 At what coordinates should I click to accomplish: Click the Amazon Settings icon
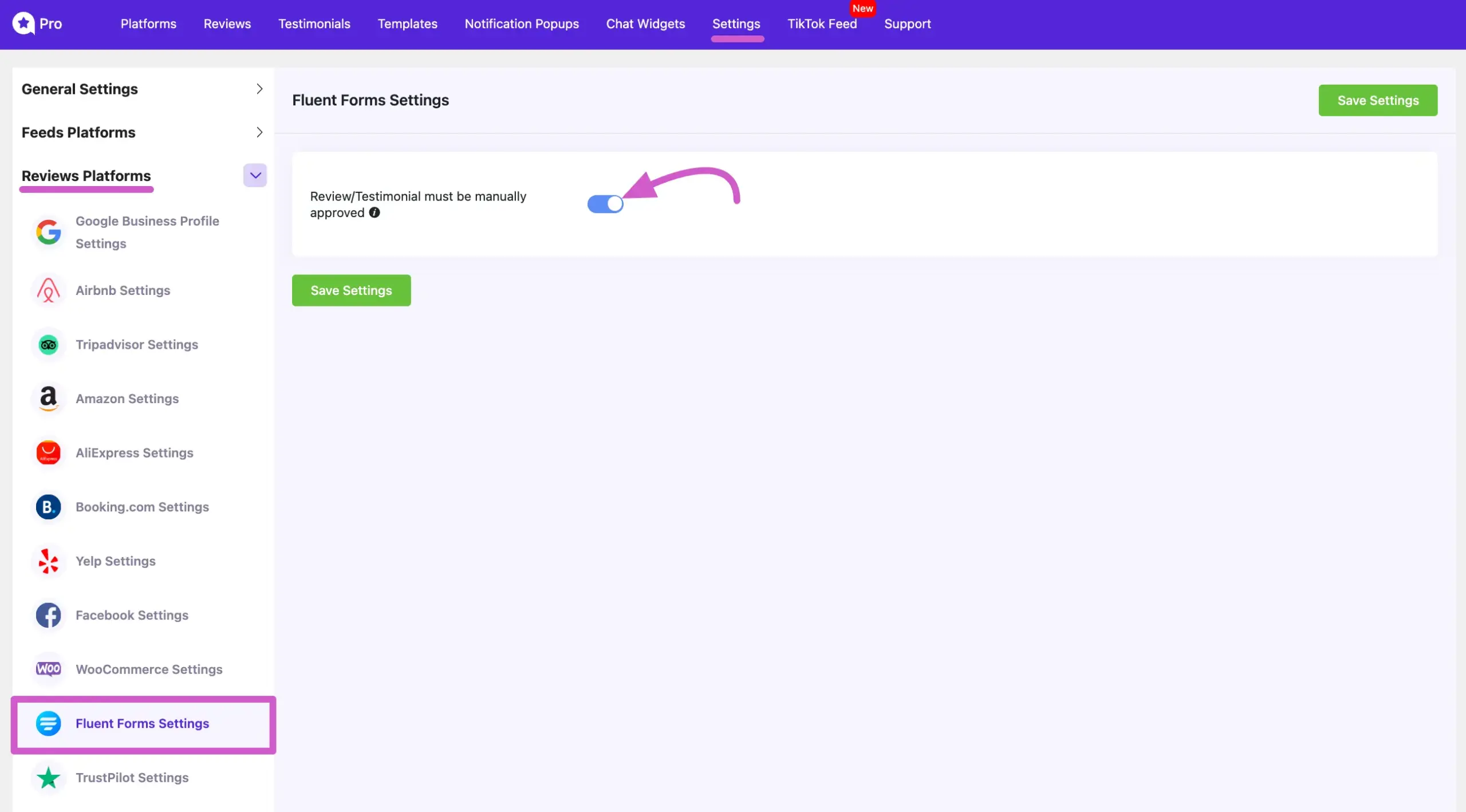pyautogui.click(x=48, y=398)
